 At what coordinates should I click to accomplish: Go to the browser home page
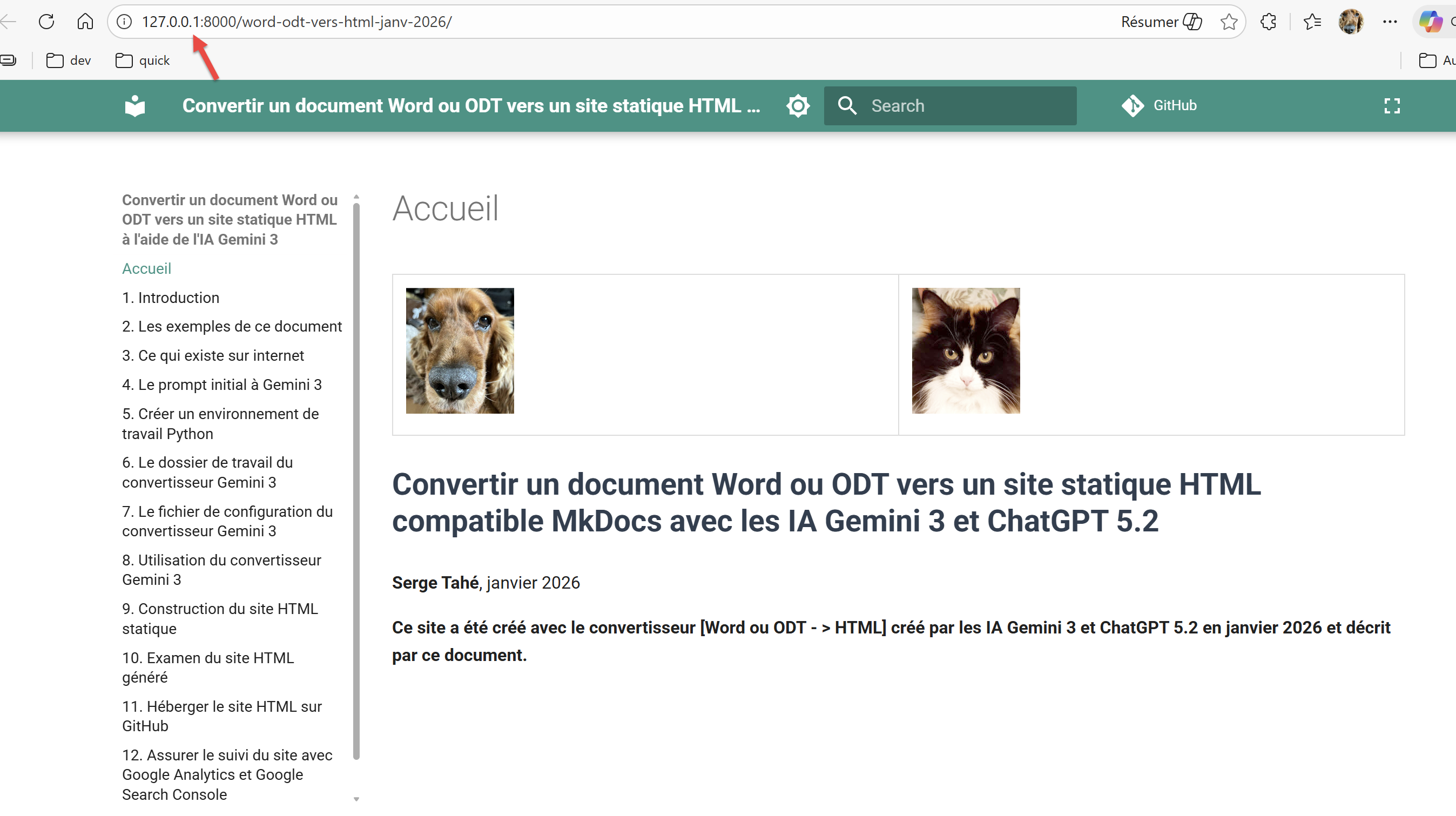pyautogui.click(x=85, y=22)
